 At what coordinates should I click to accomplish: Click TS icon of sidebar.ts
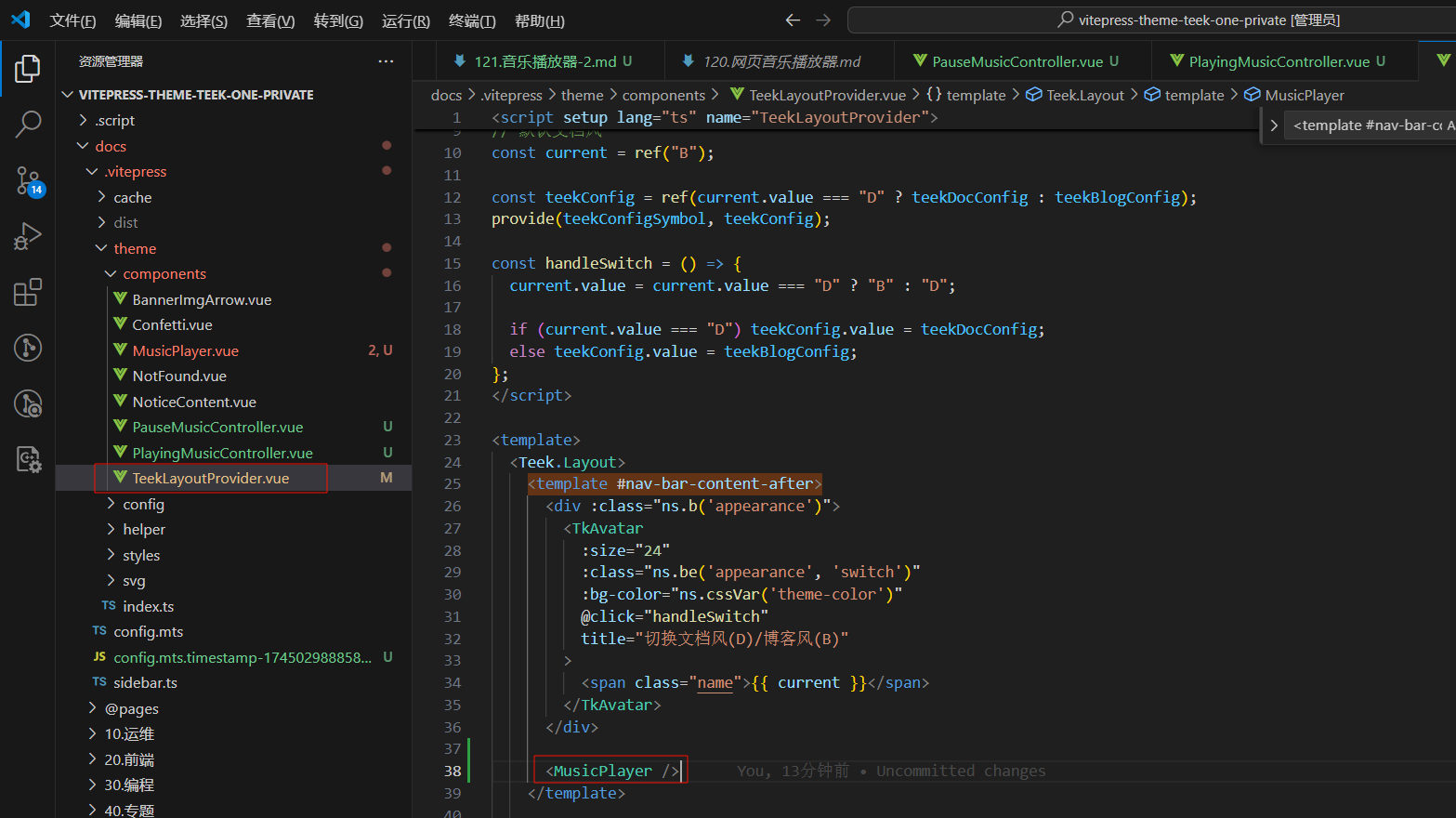click(x=99, y=682)
